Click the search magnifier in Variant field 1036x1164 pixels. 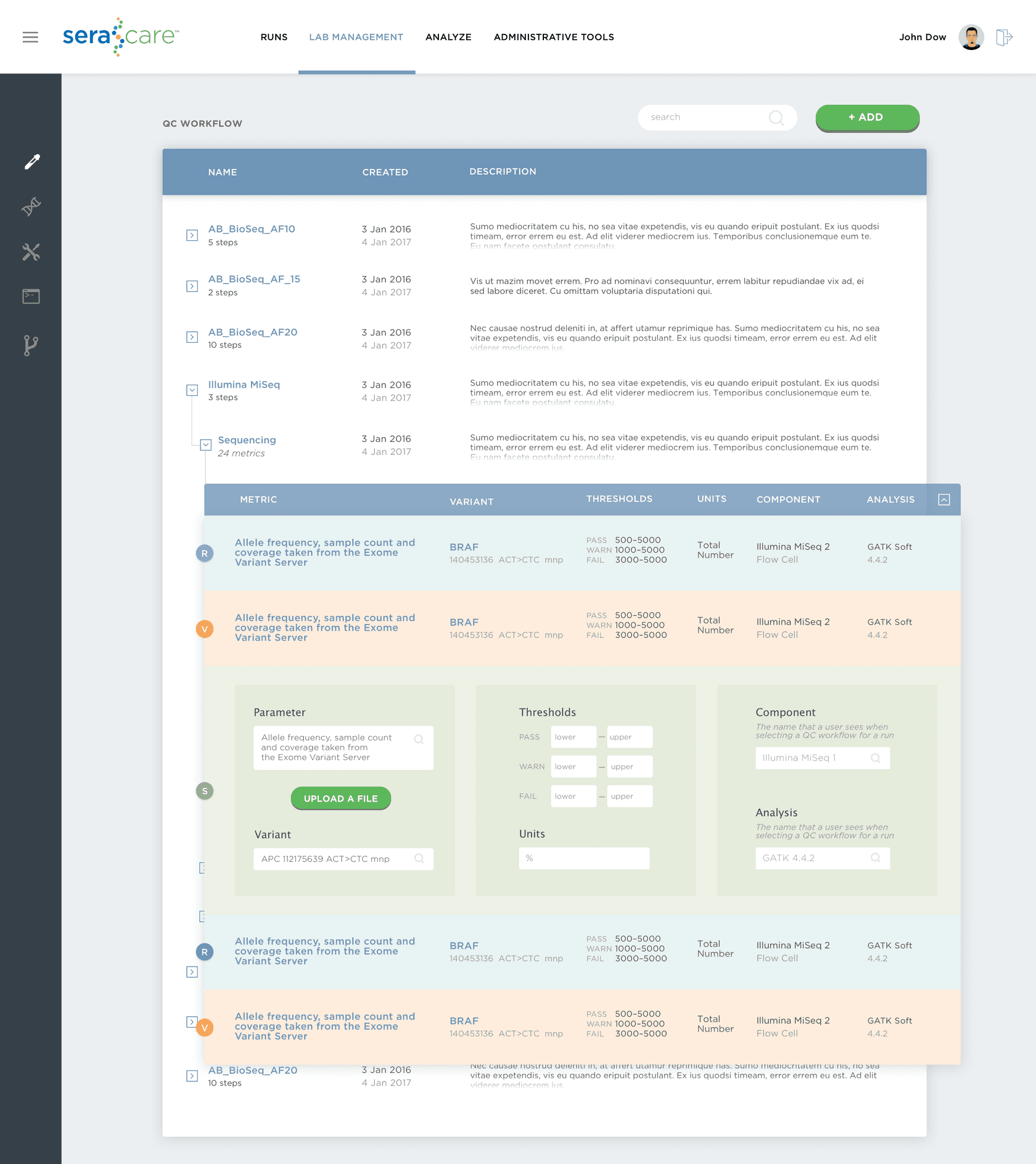(419, 859)
